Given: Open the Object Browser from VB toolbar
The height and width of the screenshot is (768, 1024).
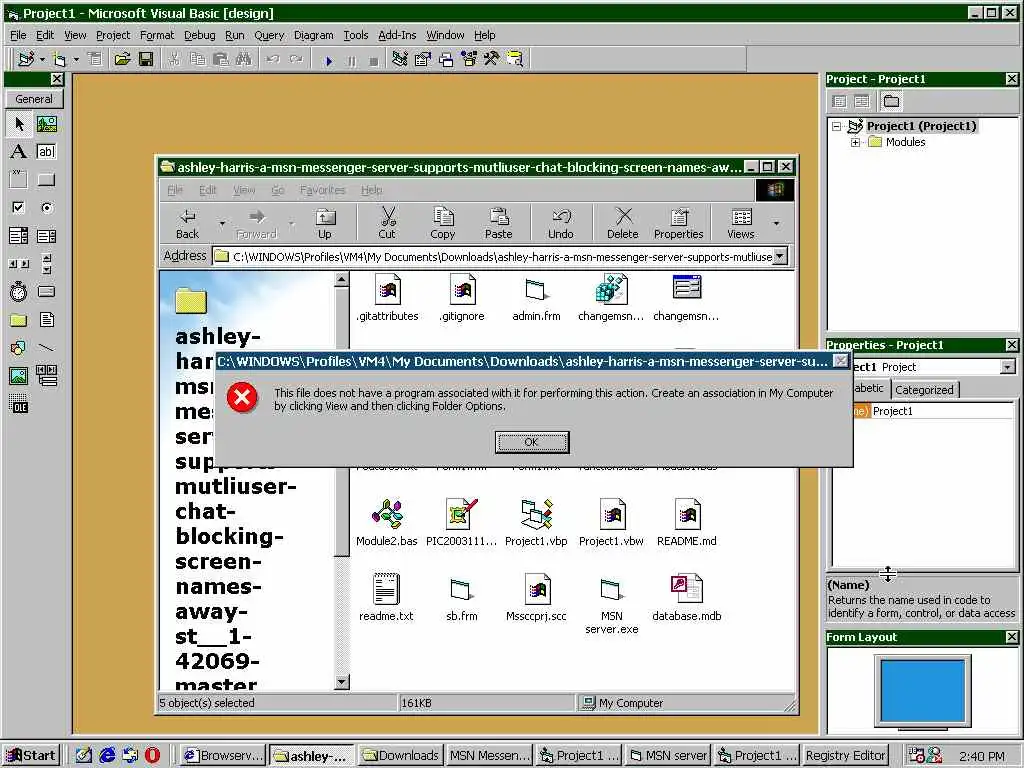Looking at the screenshot, I should pyautogui.click(x=469, y=59).
